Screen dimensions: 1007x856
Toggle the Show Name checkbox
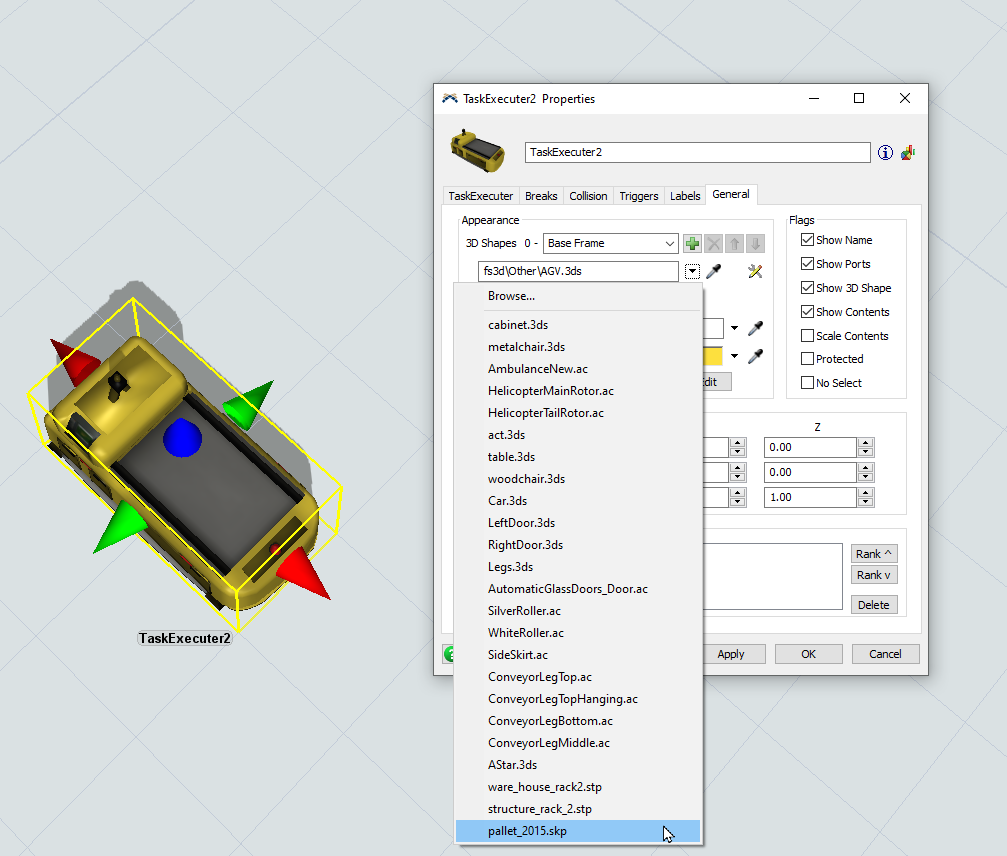[807, 240]
